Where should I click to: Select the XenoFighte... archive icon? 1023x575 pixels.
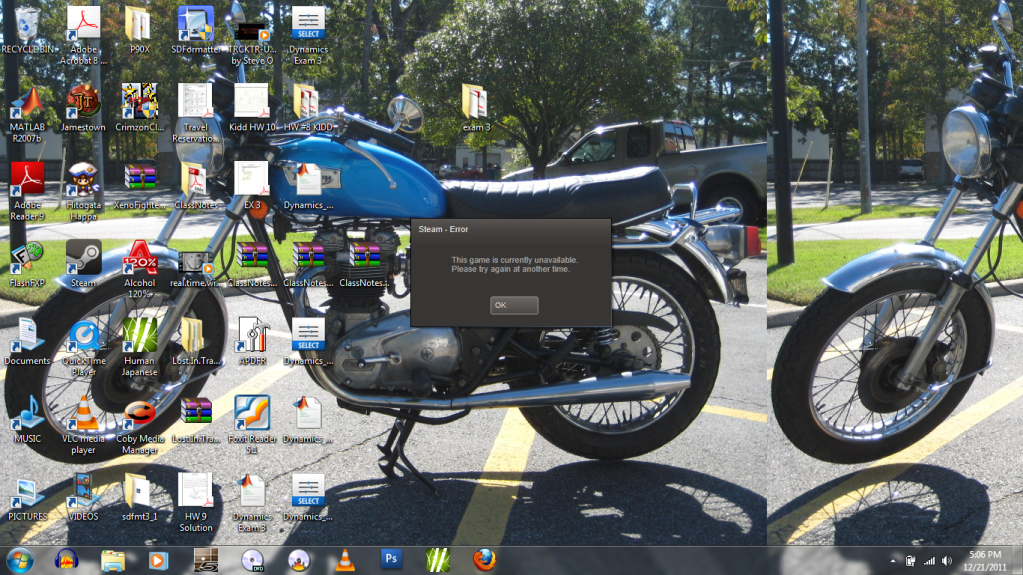coord(139,186)
